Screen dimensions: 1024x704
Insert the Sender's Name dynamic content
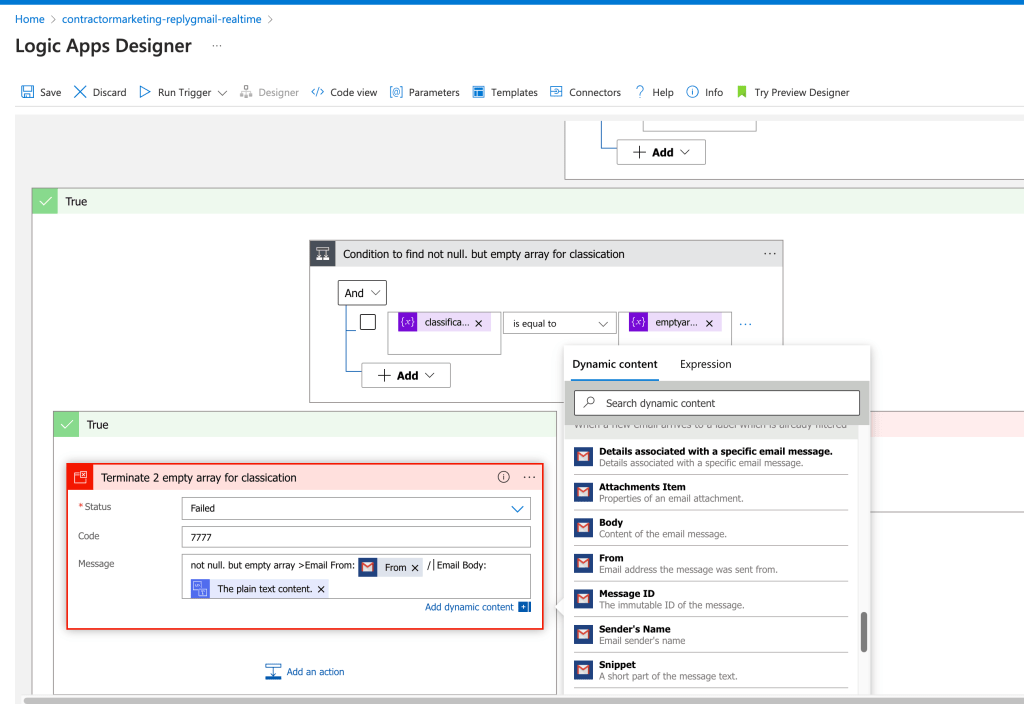711,635
